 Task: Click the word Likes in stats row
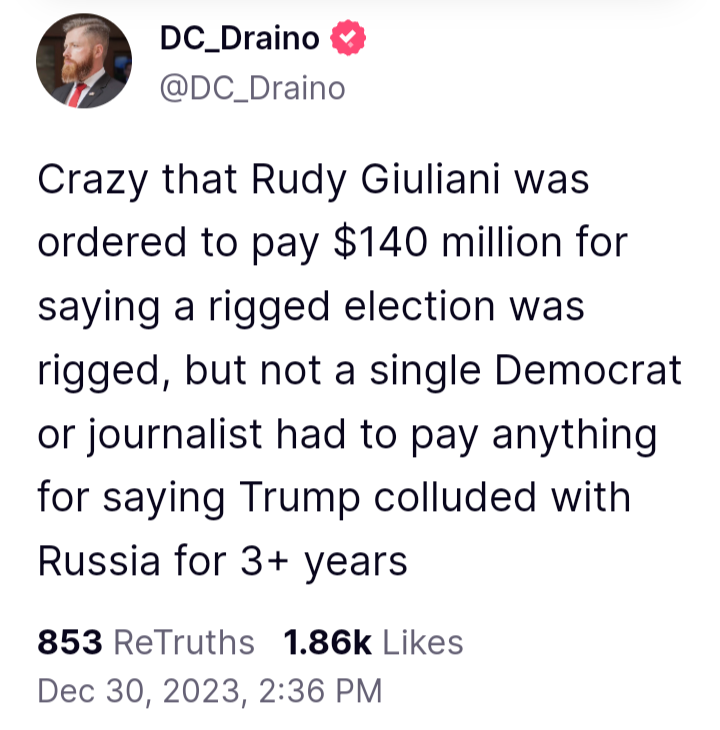tap(423, 642)
